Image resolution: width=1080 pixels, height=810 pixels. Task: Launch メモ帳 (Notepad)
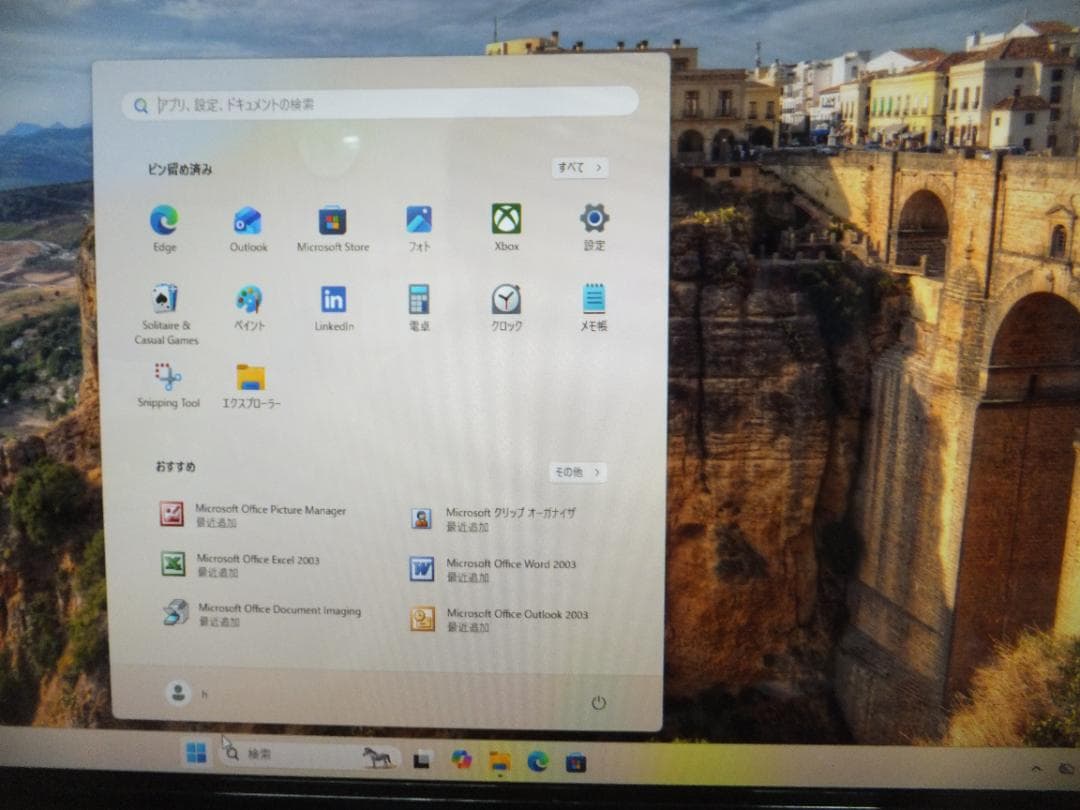[592, 302]
